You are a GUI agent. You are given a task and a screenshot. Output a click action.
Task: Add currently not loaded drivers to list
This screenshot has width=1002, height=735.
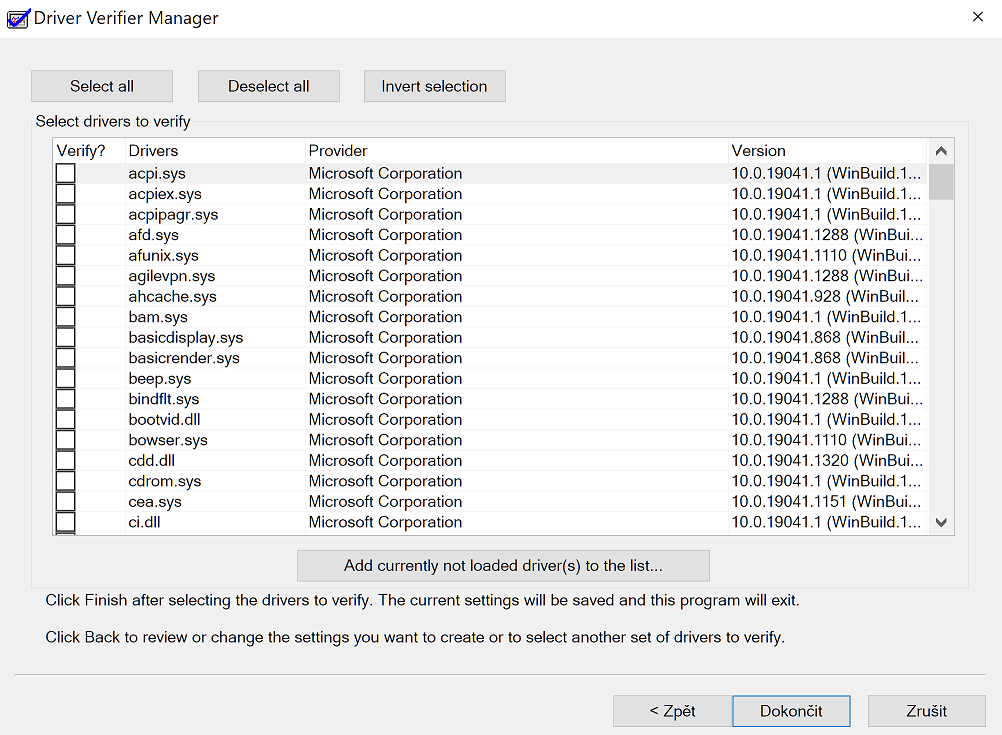tap(503, 565)
